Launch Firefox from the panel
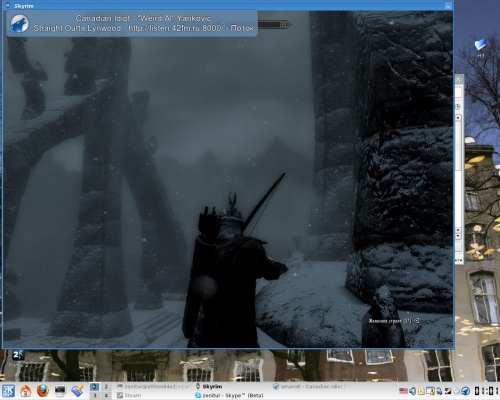Screen dimensions: 500x400 tap(43, 391)
